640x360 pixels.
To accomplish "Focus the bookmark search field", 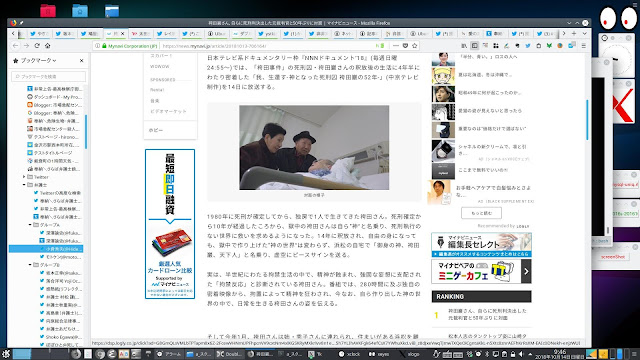I will tap(49, 76).
